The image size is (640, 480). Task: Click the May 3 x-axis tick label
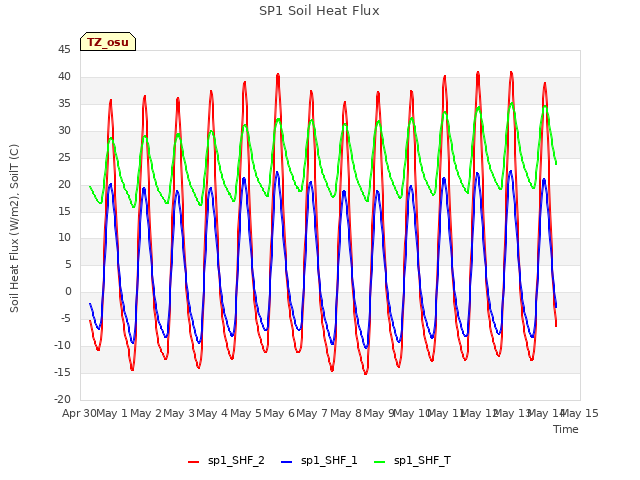(x=179, y=413)
